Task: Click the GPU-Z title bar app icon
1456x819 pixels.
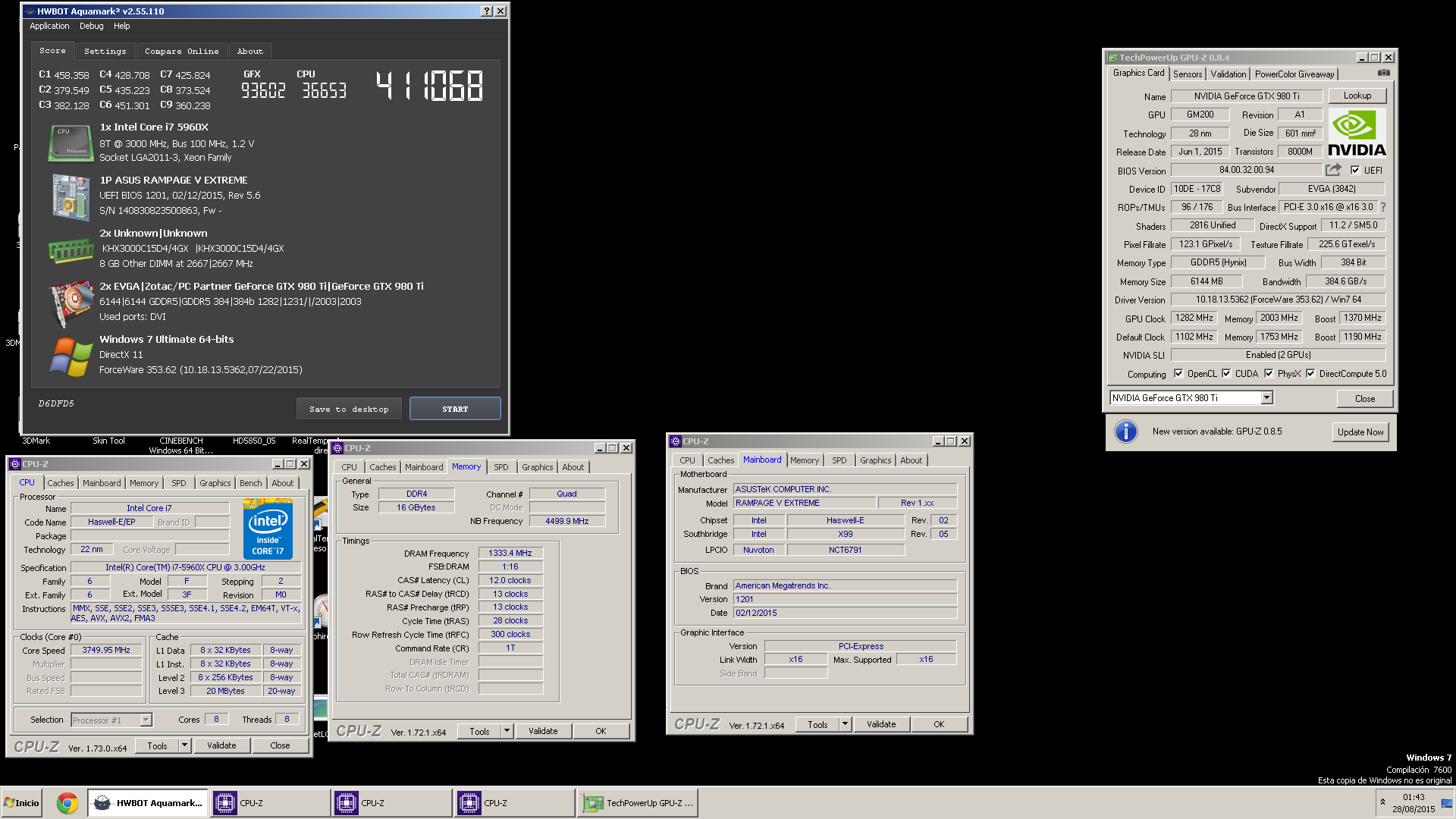Action: (1112, 58)
